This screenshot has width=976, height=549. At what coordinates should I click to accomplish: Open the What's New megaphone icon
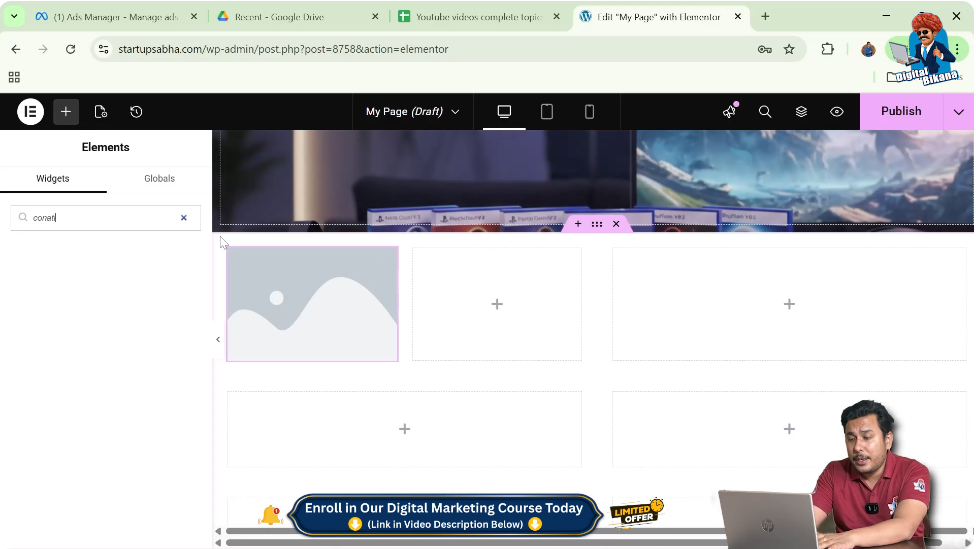(729, 112)
